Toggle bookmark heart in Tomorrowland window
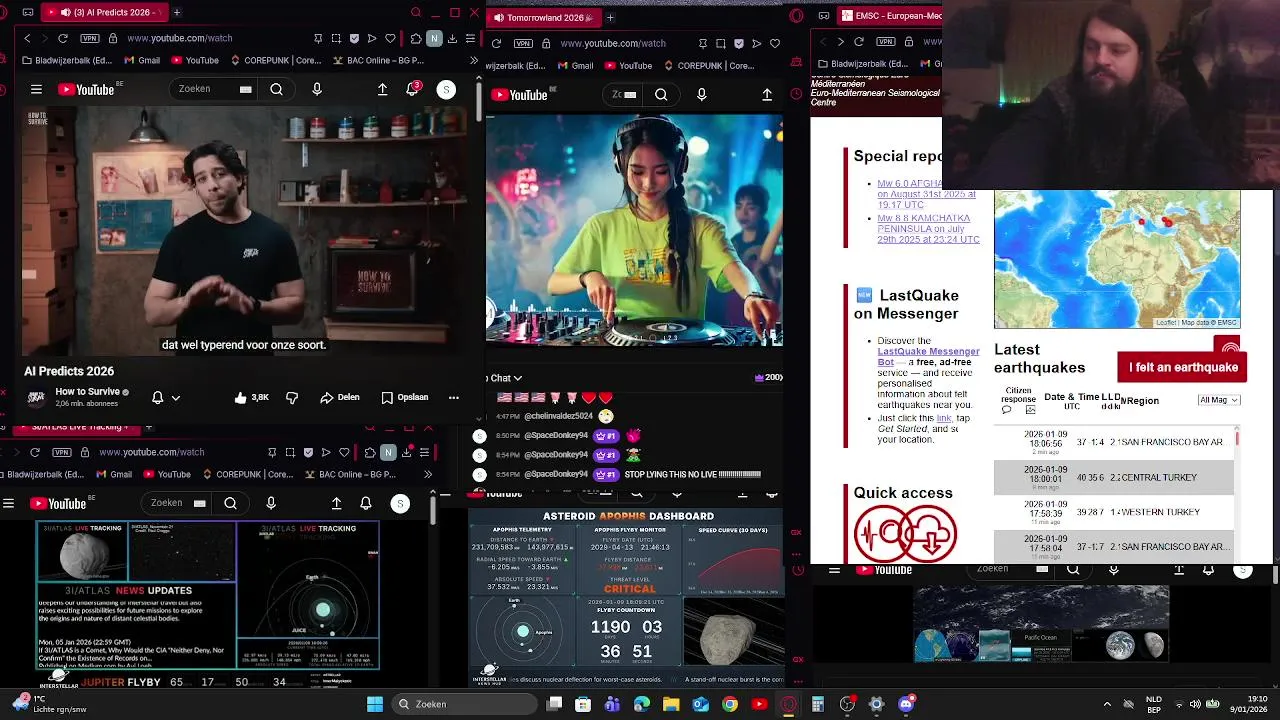 [x=774, y=43]
